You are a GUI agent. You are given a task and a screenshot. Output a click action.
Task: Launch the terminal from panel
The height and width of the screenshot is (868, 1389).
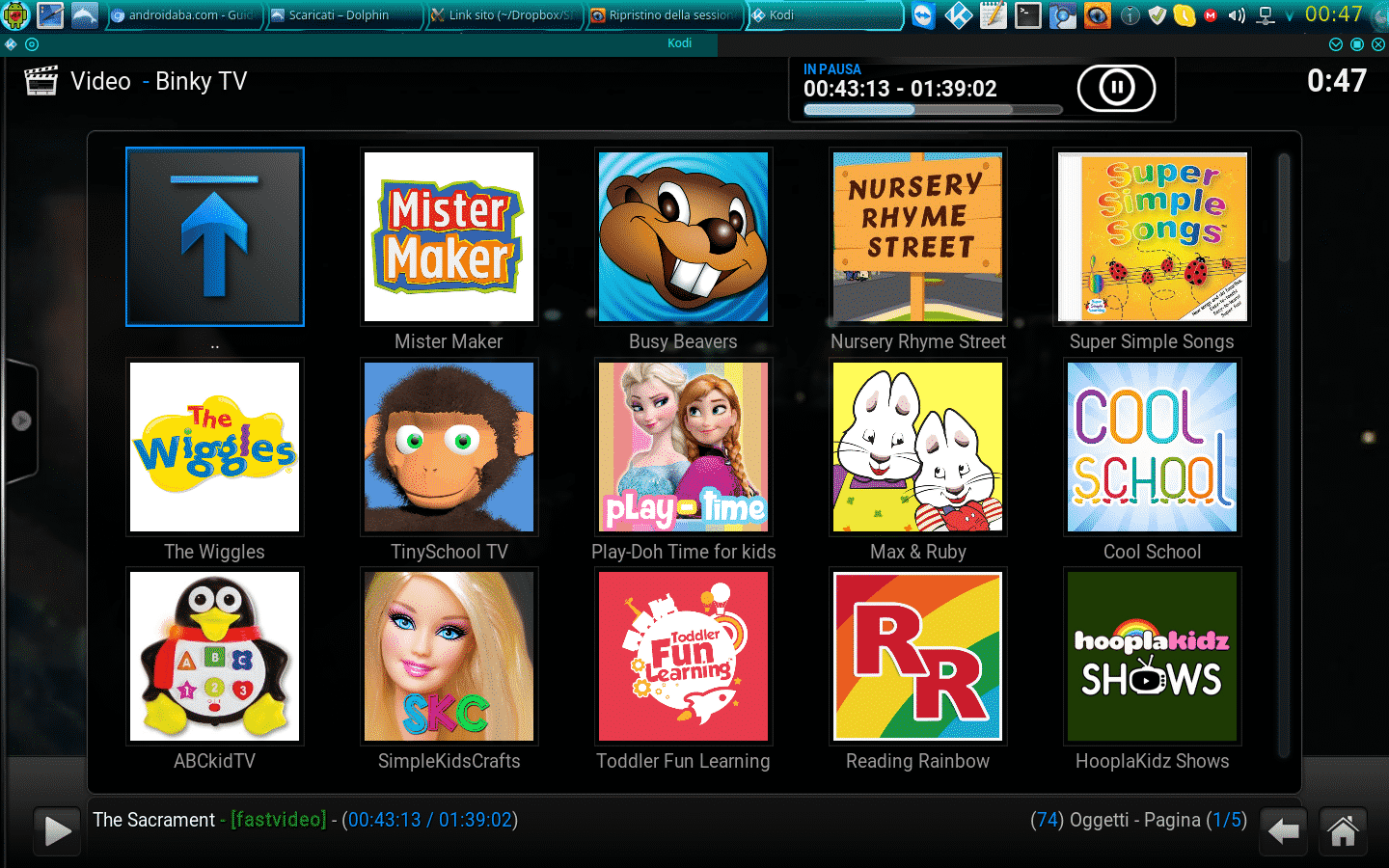1028,15
